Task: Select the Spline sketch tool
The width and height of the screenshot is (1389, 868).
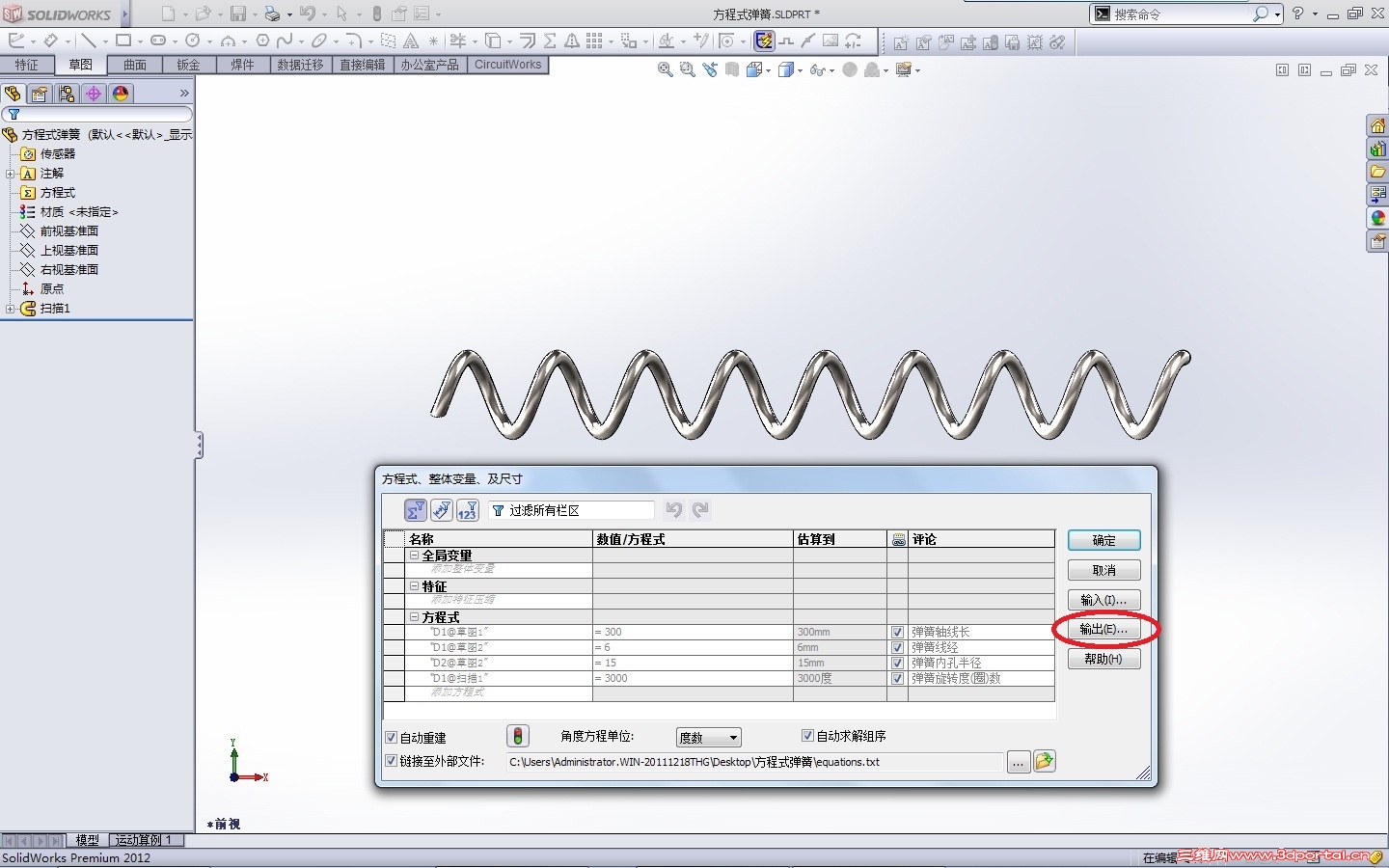Action: point(285,41)
